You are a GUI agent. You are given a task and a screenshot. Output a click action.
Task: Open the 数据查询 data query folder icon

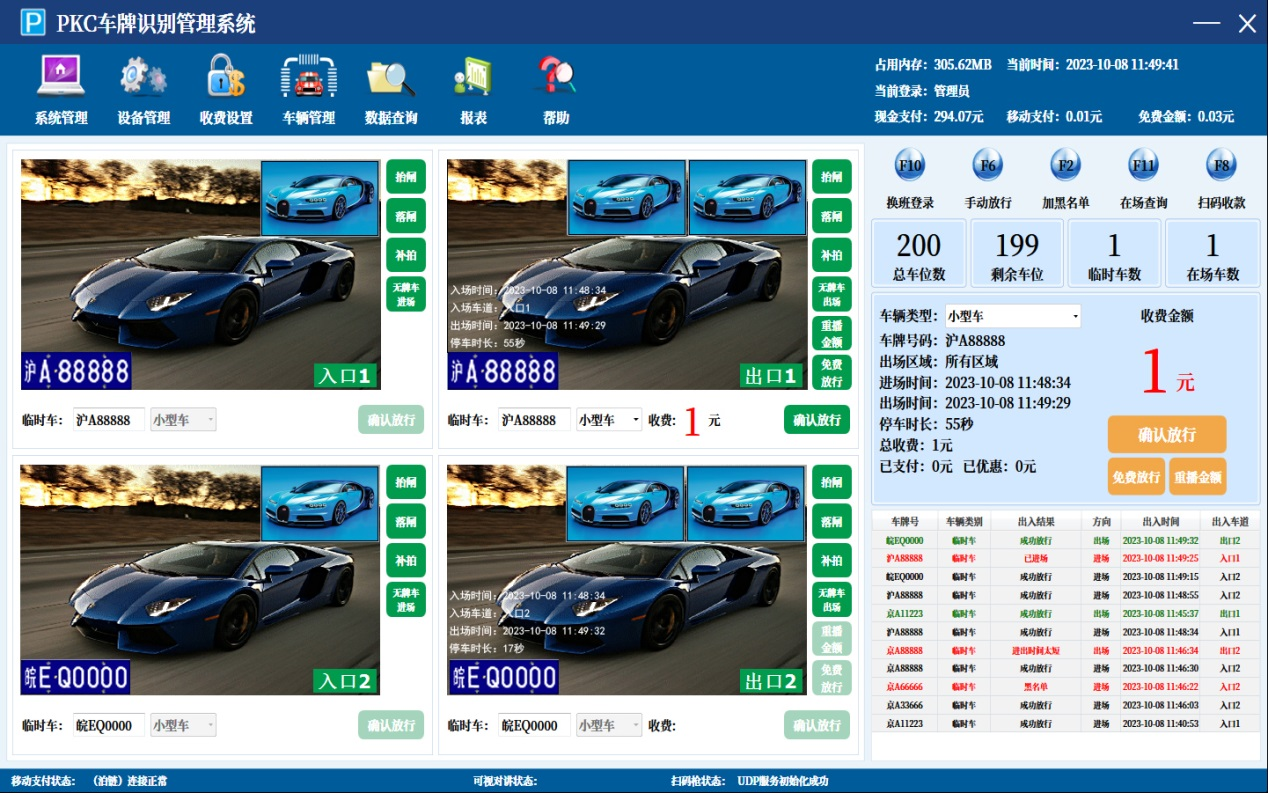(390, 78)
